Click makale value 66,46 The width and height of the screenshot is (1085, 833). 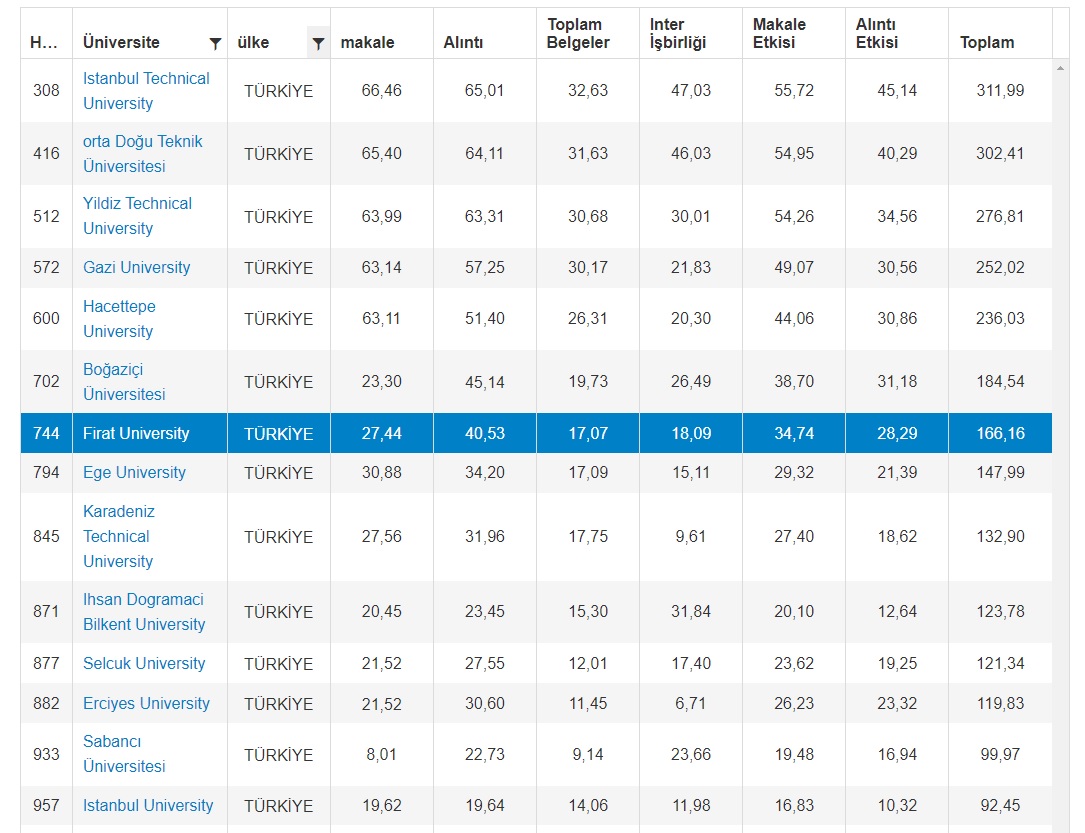381,91
